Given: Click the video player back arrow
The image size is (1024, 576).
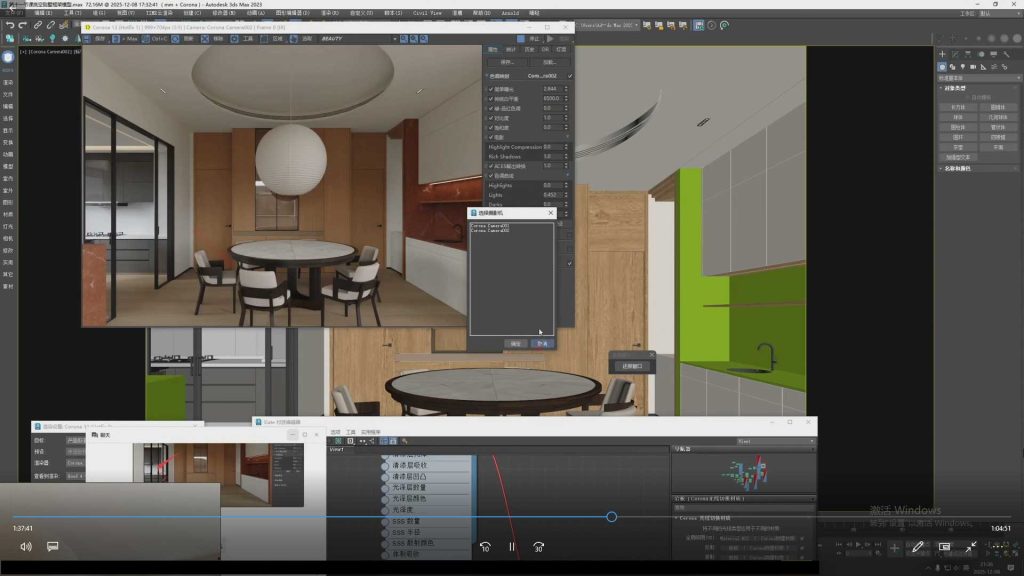Looking at the screenshot, I should coord(12,7).
